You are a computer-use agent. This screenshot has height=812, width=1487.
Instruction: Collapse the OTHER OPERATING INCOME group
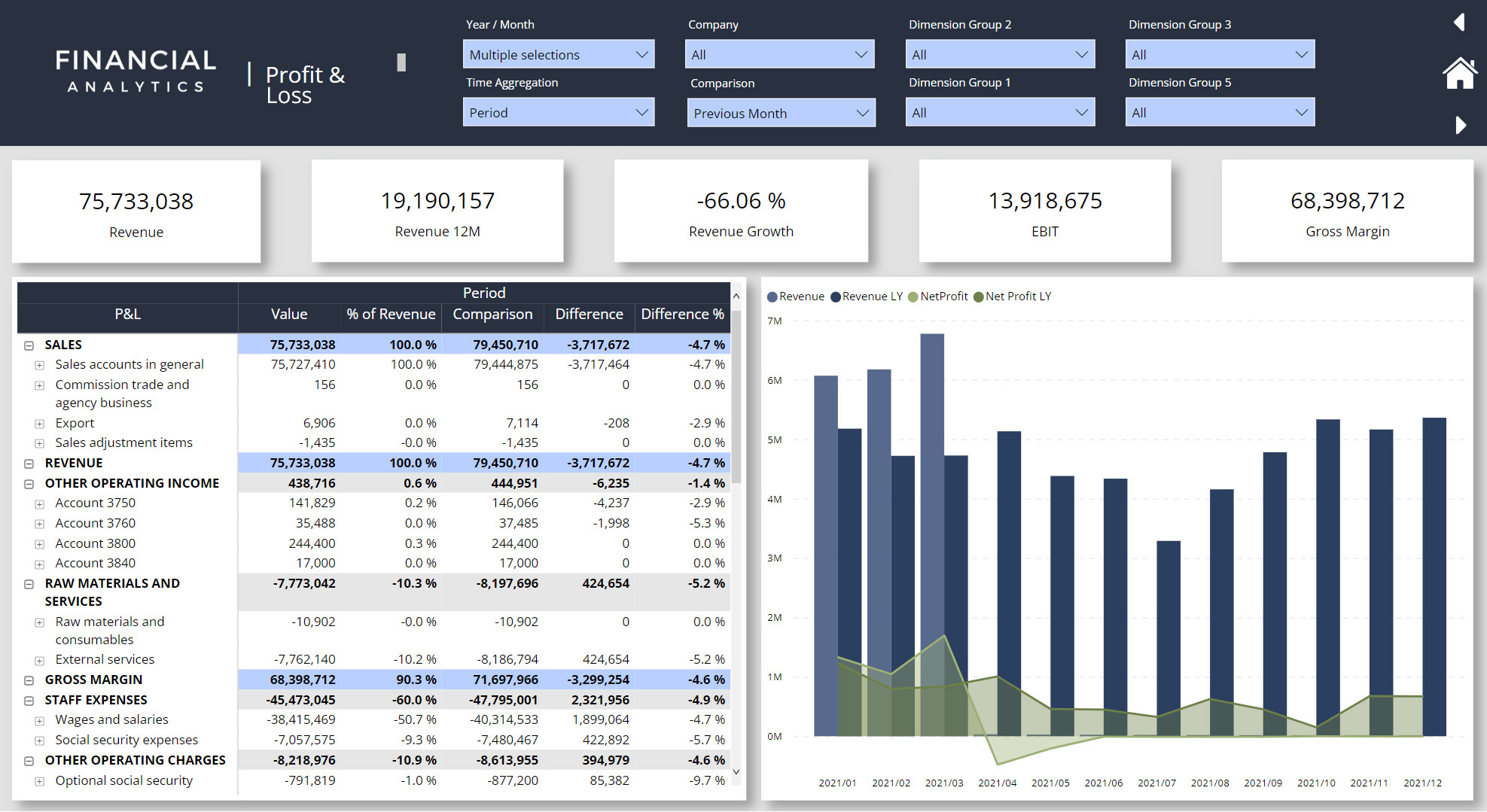tap(29, 484)
